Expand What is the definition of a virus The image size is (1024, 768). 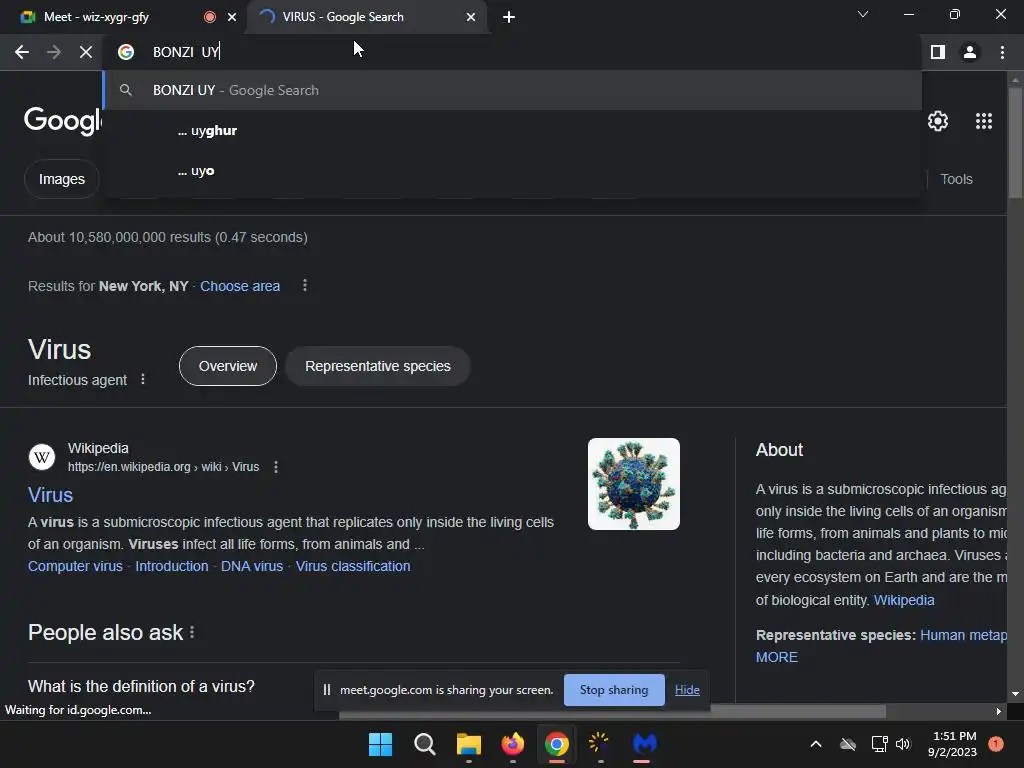tap(141, 686)
